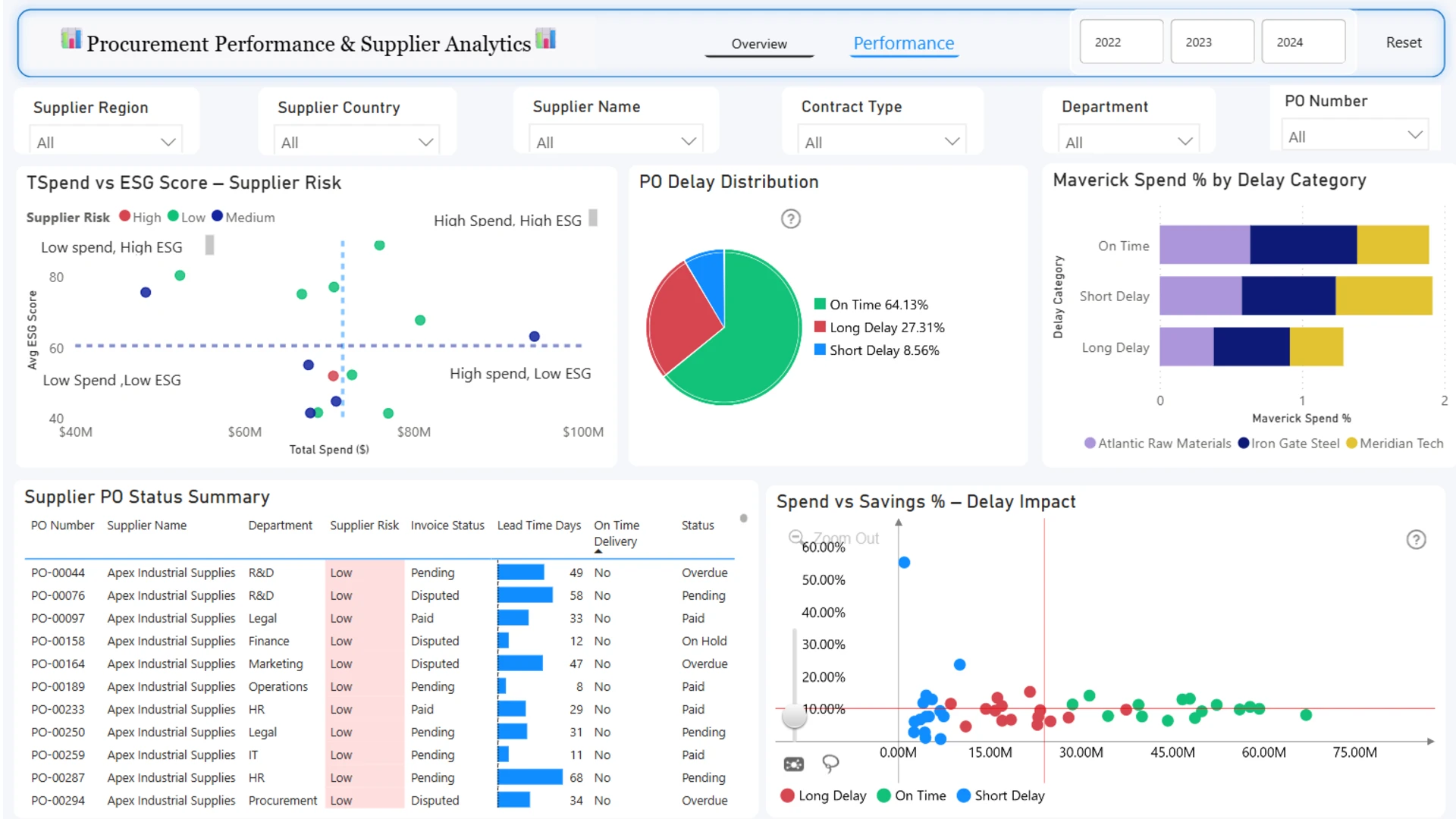Select PO-00076 in the PO Number column
The width and height of the screenshot is (1456, 819).
(58, 595)
